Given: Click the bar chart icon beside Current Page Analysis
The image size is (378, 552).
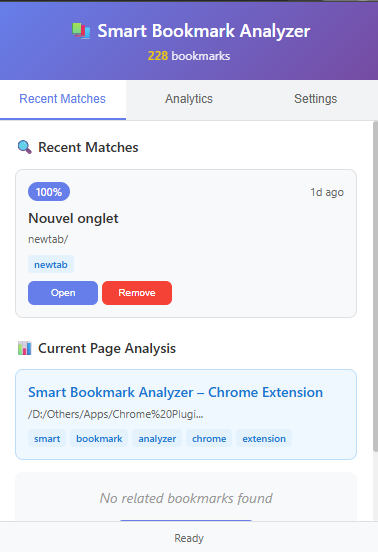Looking at the screenshot, I should 25,348.
